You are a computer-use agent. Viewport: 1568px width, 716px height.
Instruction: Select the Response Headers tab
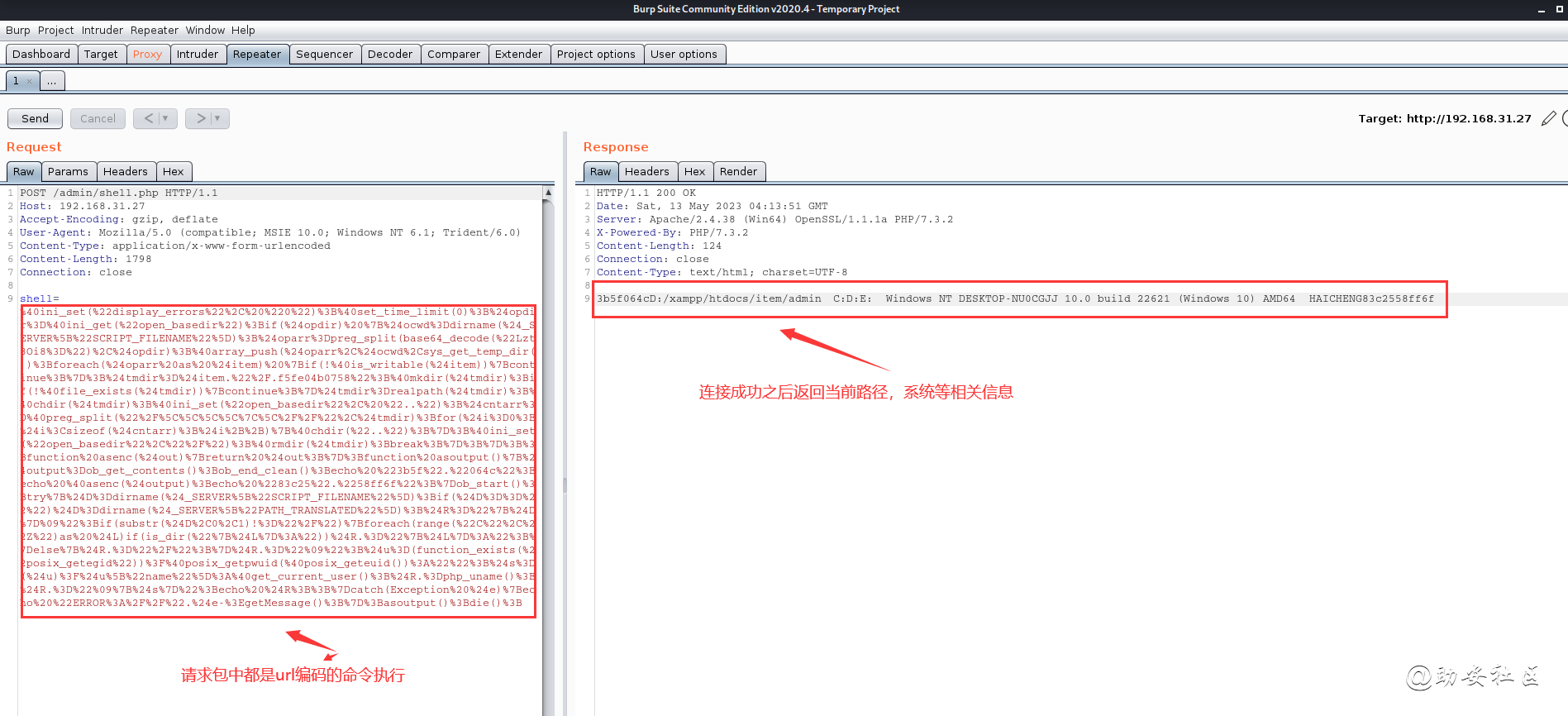click(647, 172)
